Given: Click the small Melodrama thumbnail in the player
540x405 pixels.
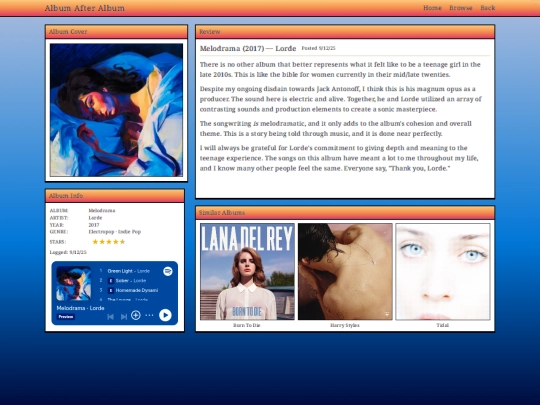Looking at the screenshot, I should [74, 283].
